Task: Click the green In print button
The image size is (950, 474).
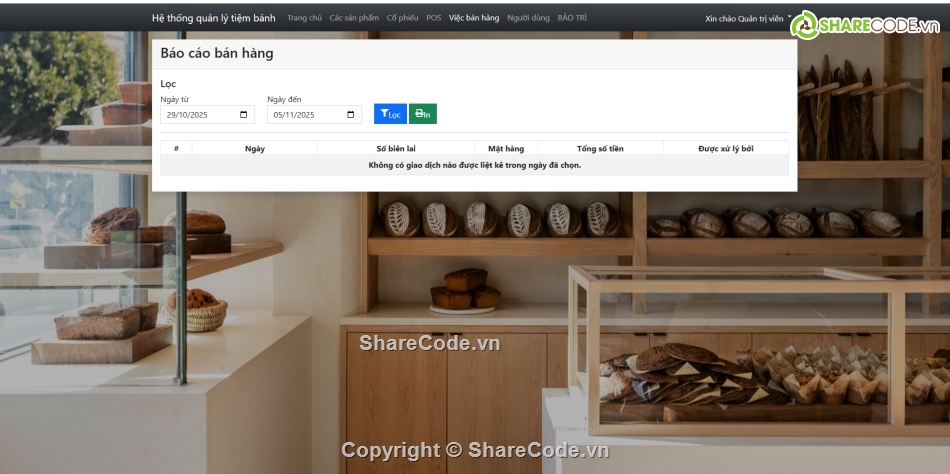Action: tap(422, 114)
